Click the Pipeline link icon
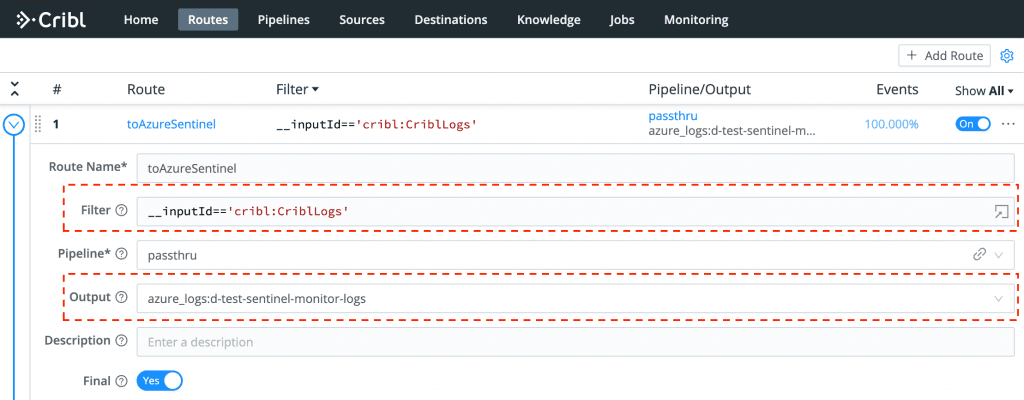This screenshot has height=400, width=1024. pos(980,254)
